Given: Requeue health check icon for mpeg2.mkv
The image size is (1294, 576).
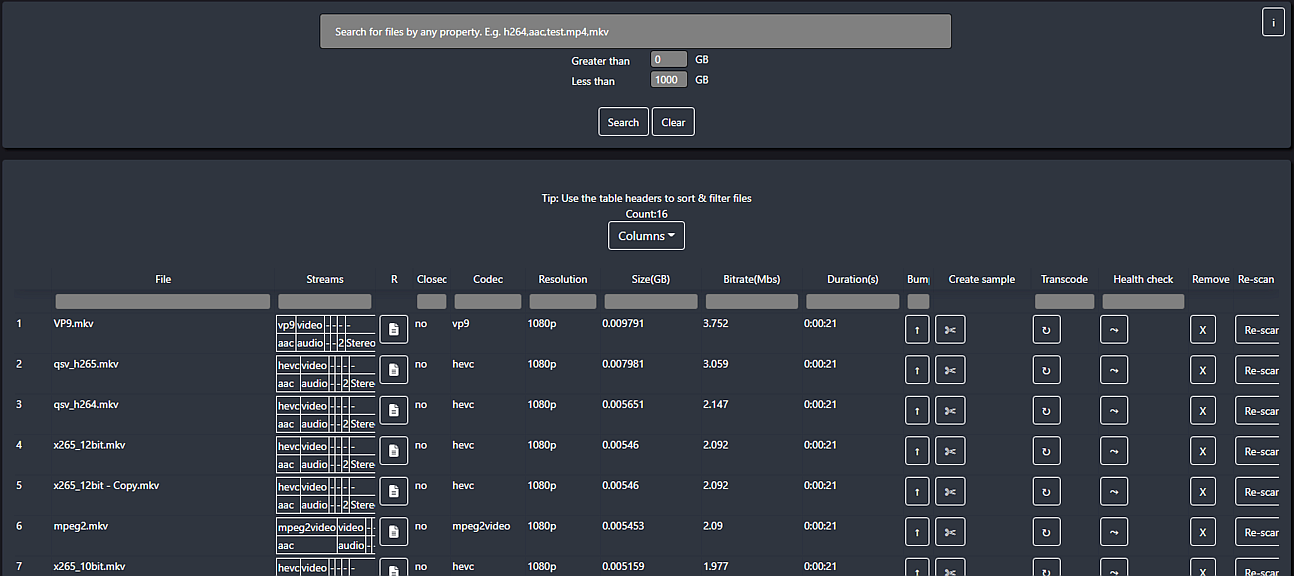Looking at the screenshot, I should 1114,532.
